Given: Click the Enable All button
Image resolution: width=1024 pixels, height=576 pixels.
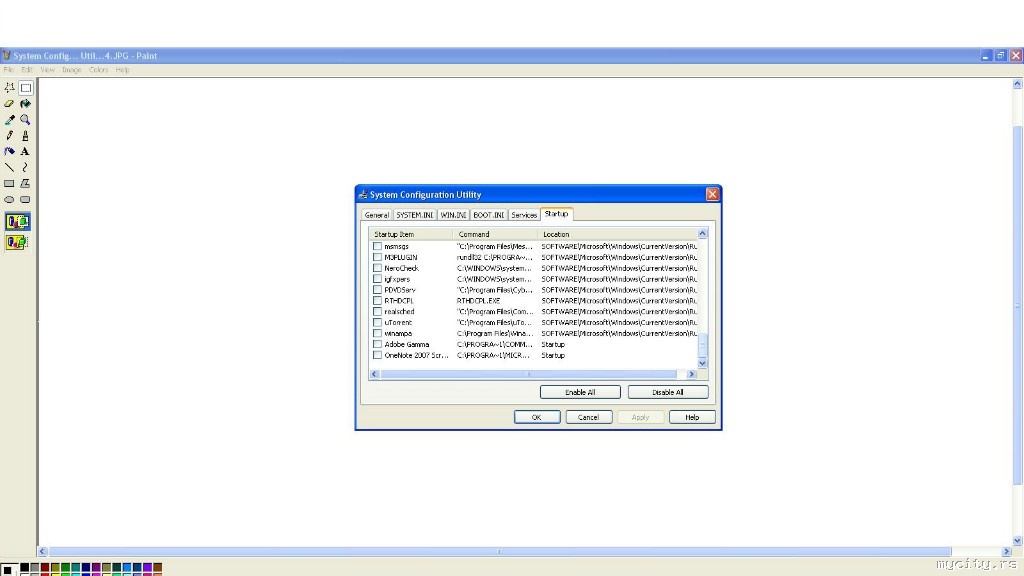Looking at the screenshot, I should tap(580, 392).
